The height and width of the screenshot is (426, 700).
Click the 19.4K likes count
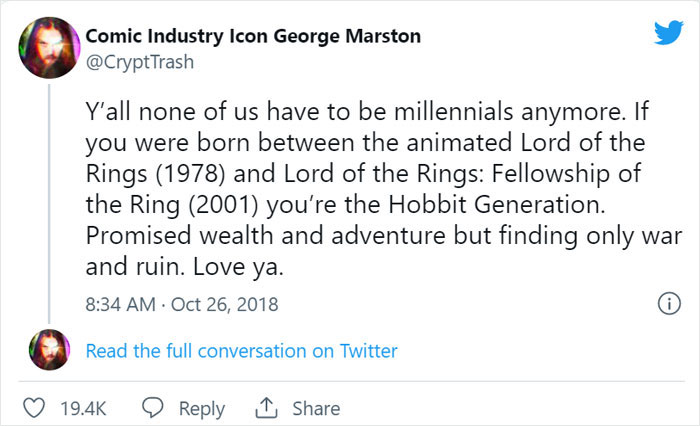point(84,408)
